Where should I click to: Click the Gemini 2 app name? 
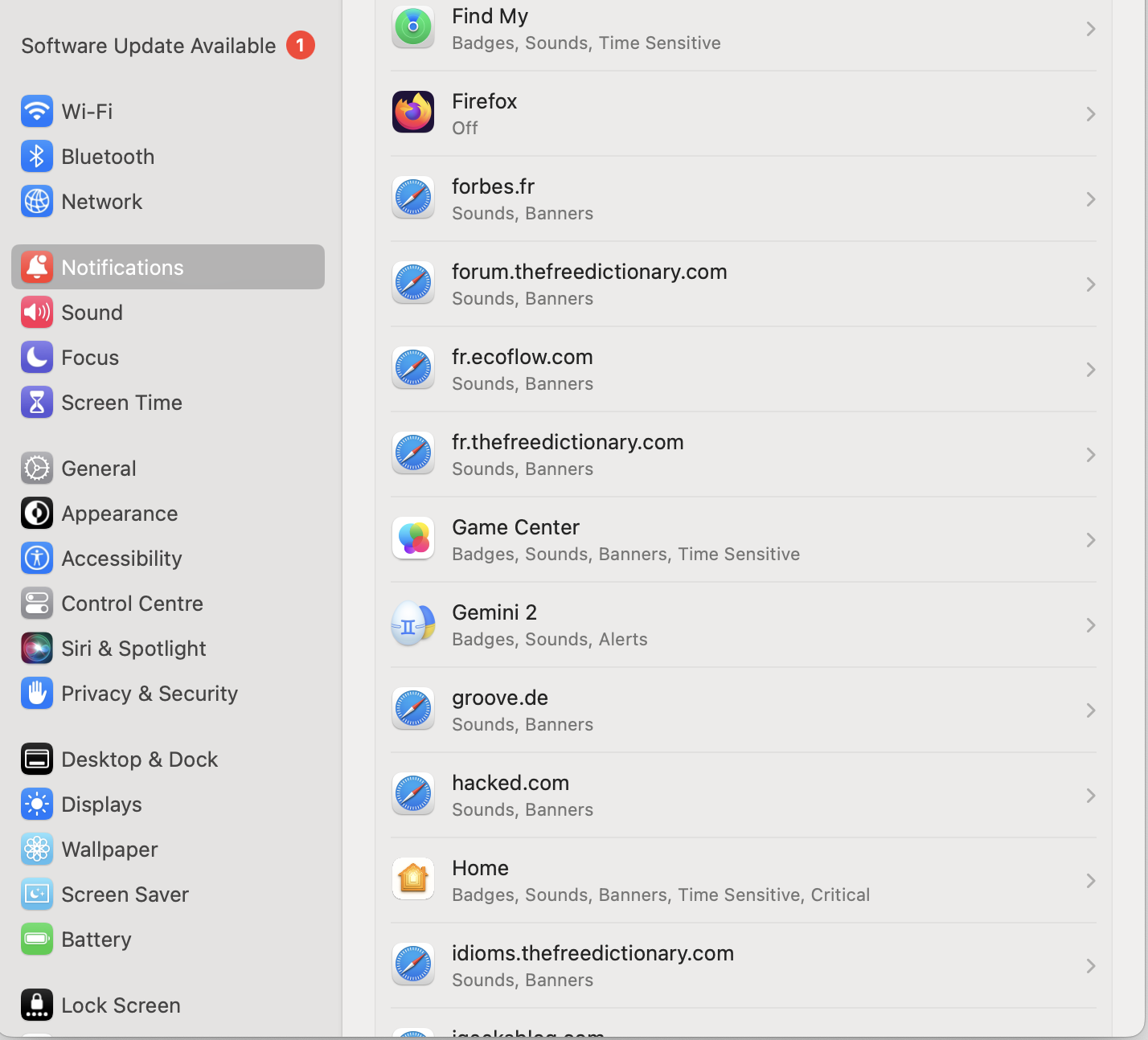tap(494, 612)
